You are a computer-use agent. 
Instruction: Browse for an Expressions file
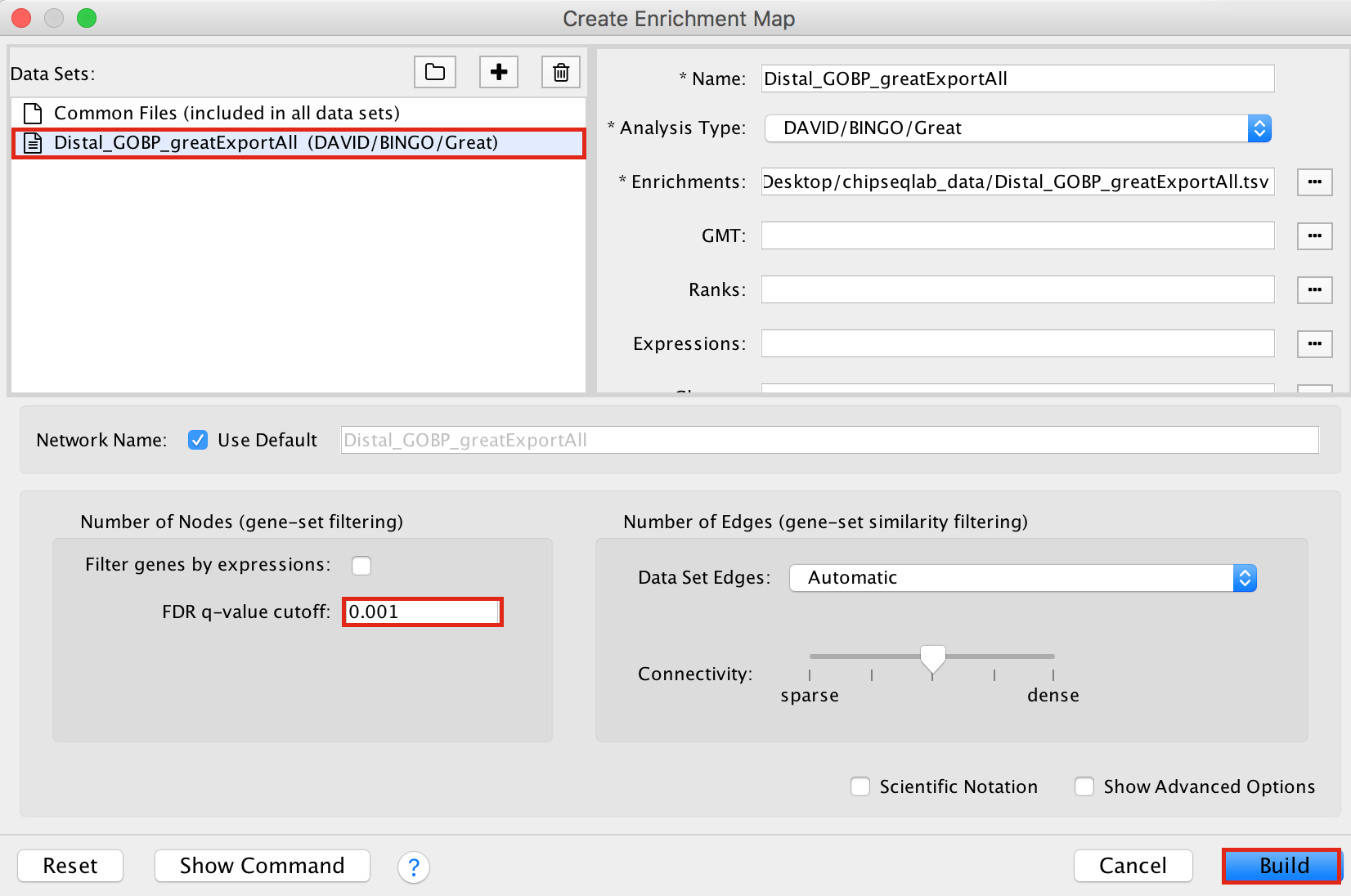(1314, 343)
